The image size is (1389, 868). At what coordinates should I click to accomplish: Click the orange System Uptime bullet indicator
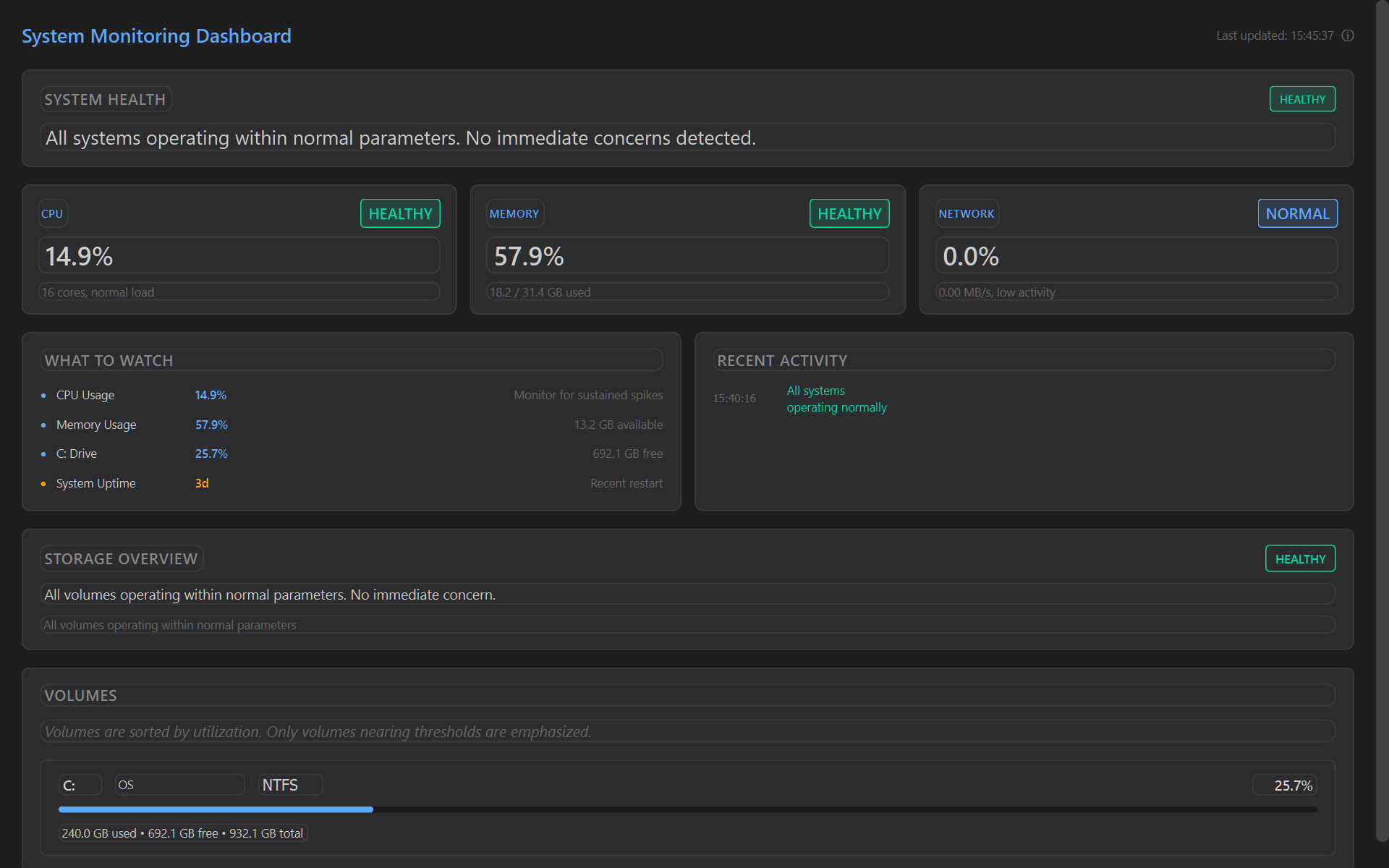(x=43, y=483)
